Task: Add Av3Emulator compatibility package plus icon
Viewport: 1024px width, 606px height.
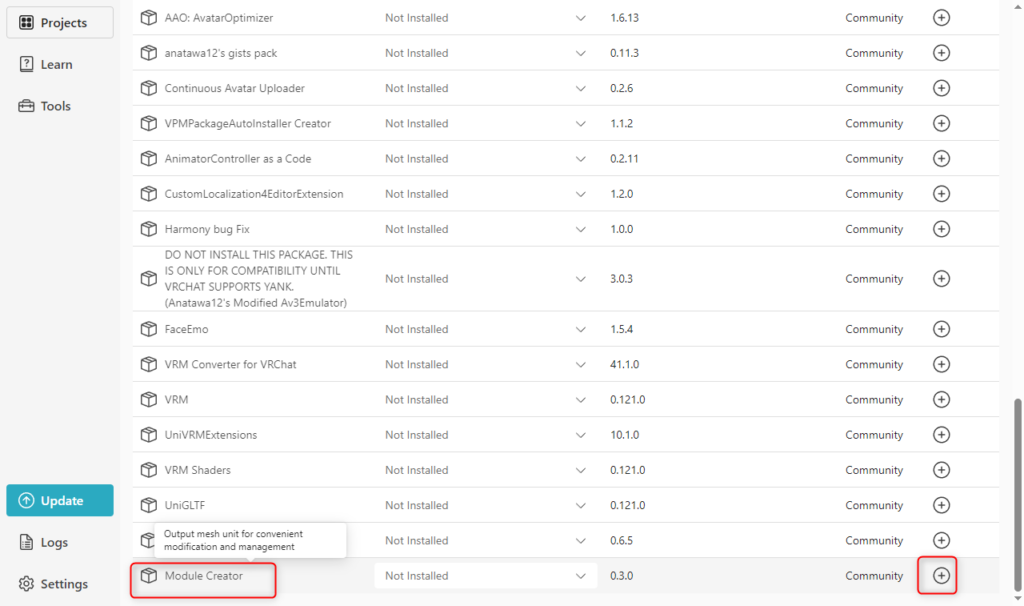Action: coord(941,279)
